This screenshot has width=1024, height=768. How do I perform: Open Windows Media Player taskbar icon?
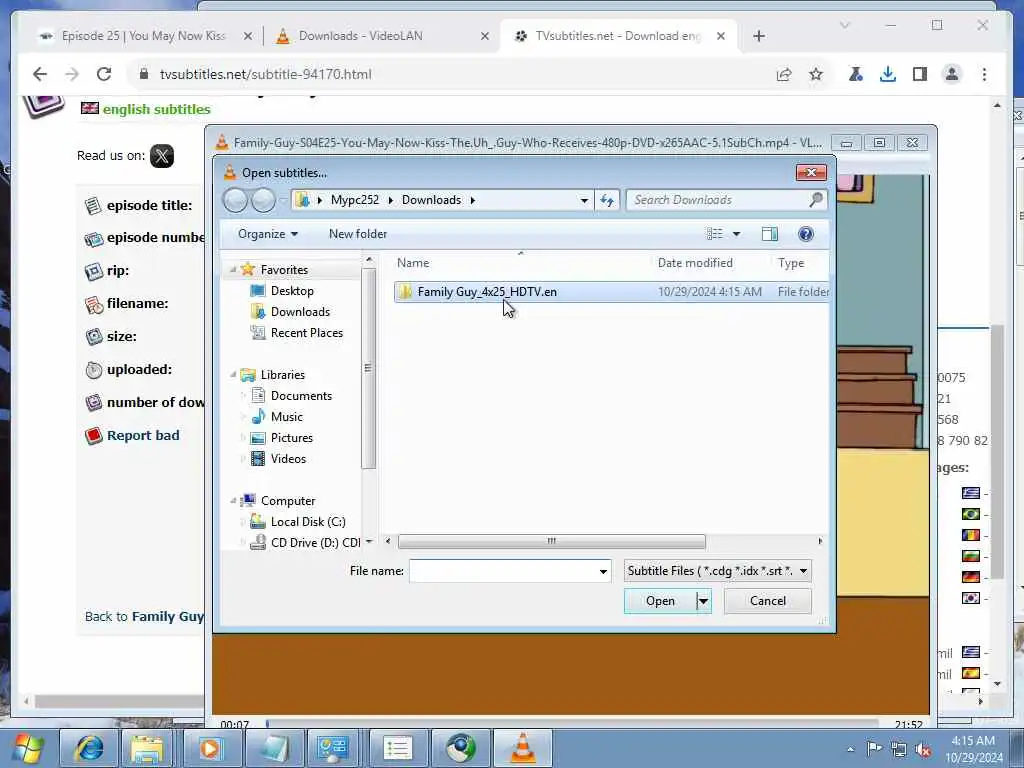210,748
